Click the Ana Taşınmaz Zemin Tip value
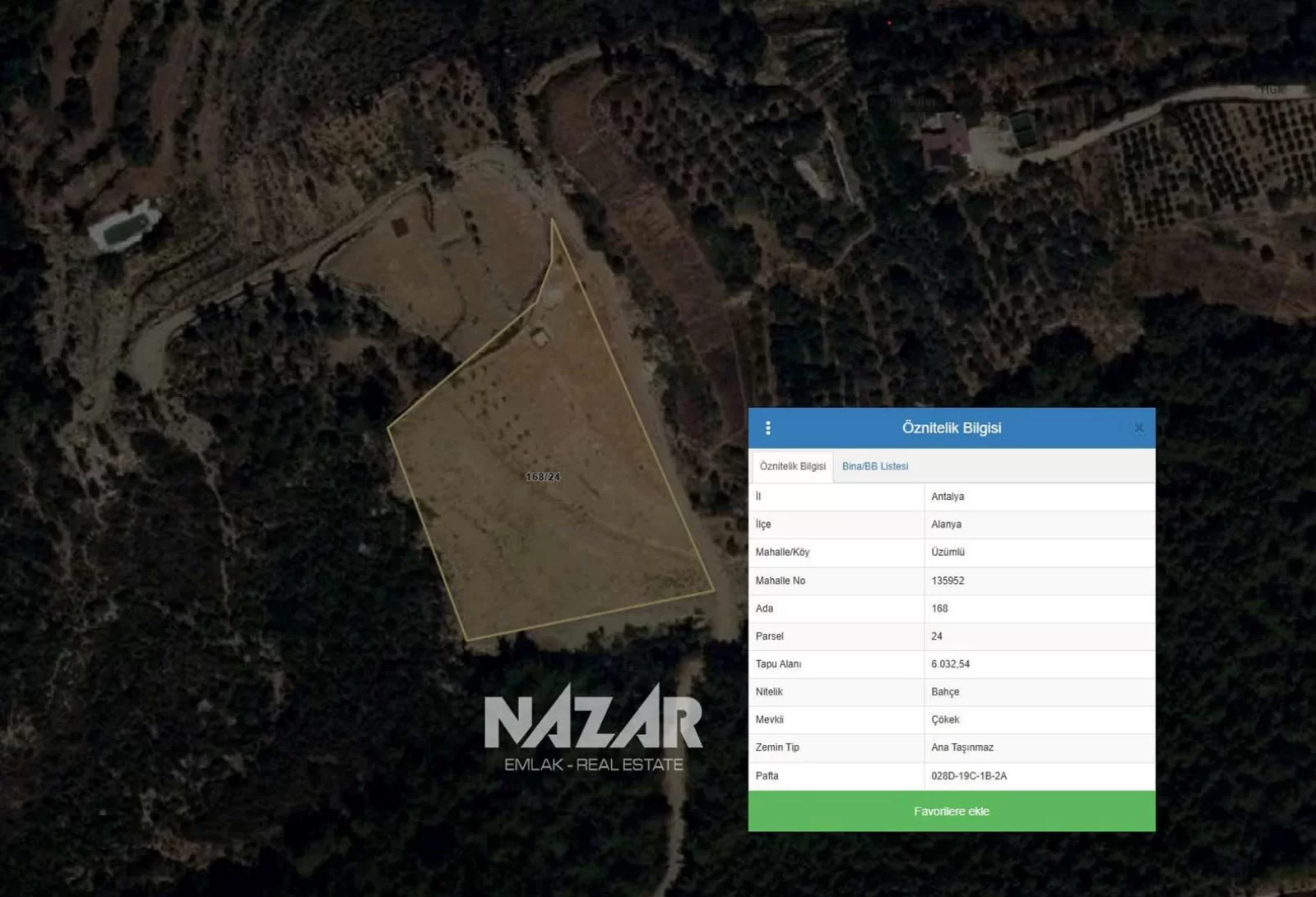Image resolution: width=1316 pixels, height=897 pixels. [962, 747]
